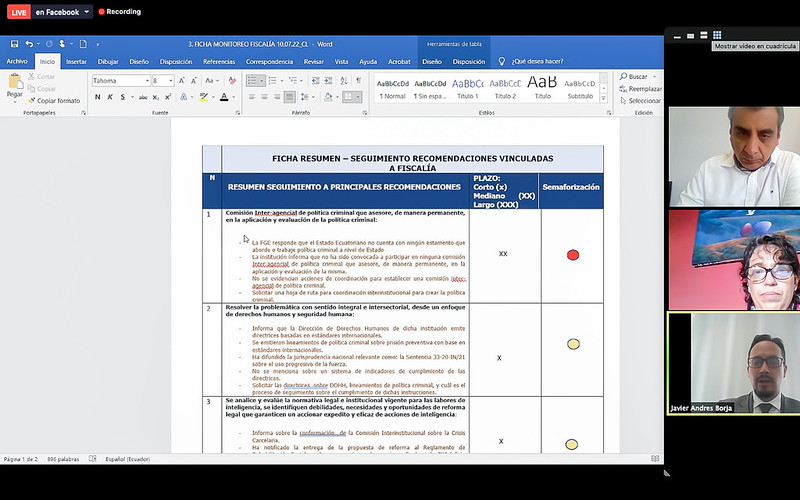Open Customize Quick Access Toolbar arrow
This screenshot has height=500, width=800.
tap(98, 44)
